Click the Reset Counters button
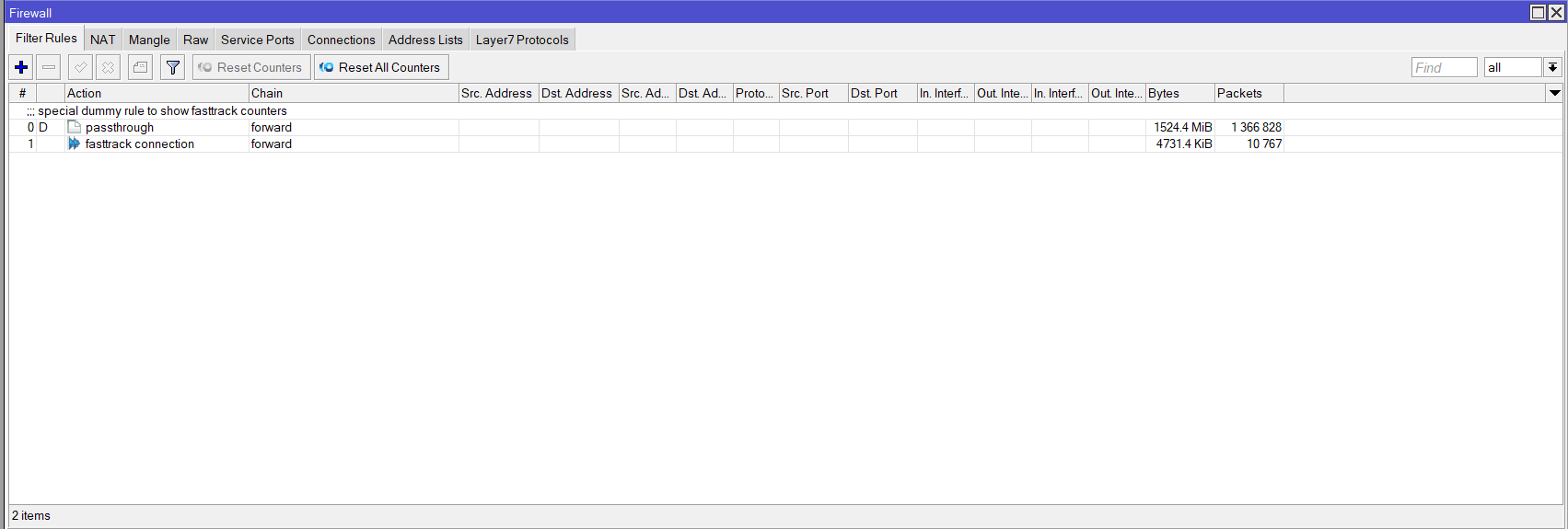Screen dimensions: 1568x529 tap(251, 67)
